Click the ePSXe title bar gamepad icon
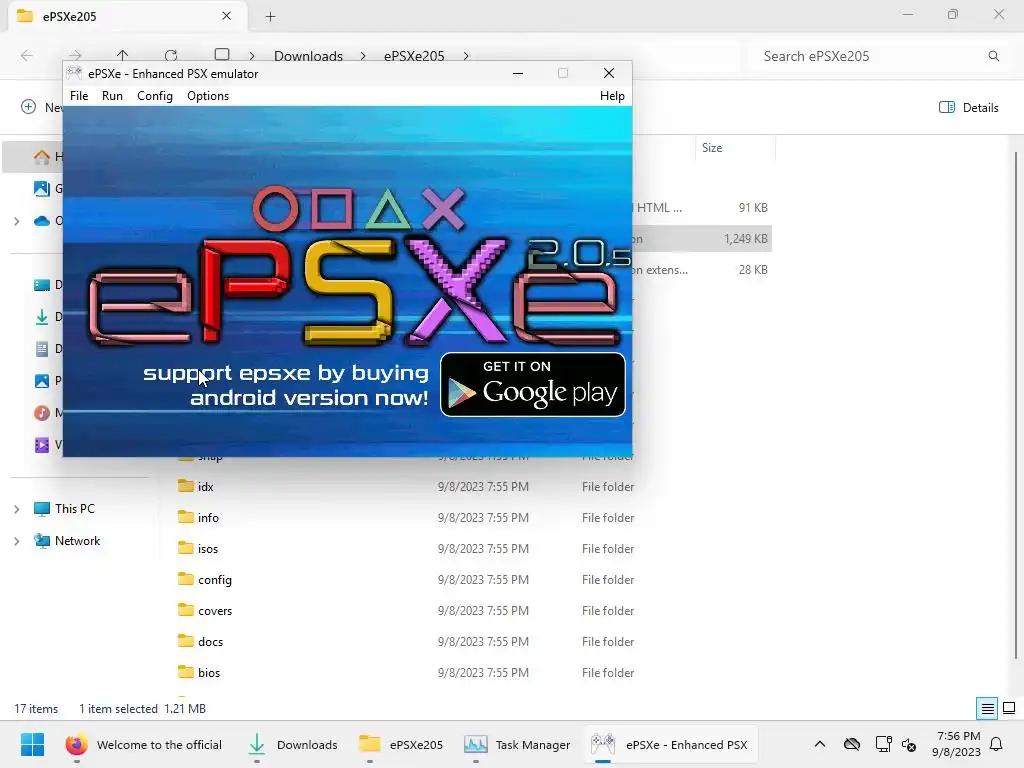 [74, 73]
